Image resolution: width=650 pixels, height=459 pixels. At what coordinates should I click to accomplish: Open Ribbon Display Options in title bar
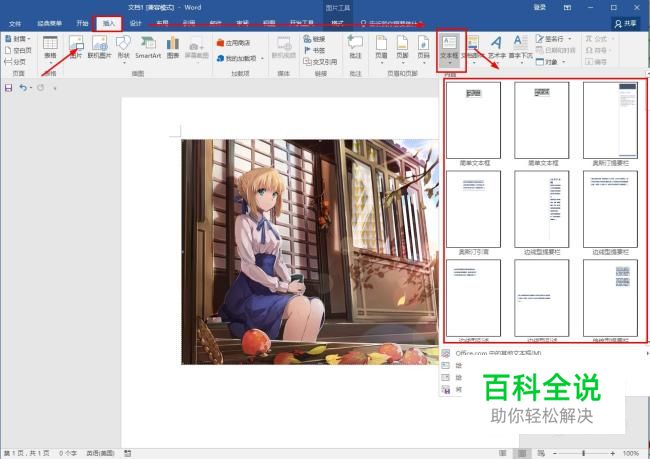(567, 7)
